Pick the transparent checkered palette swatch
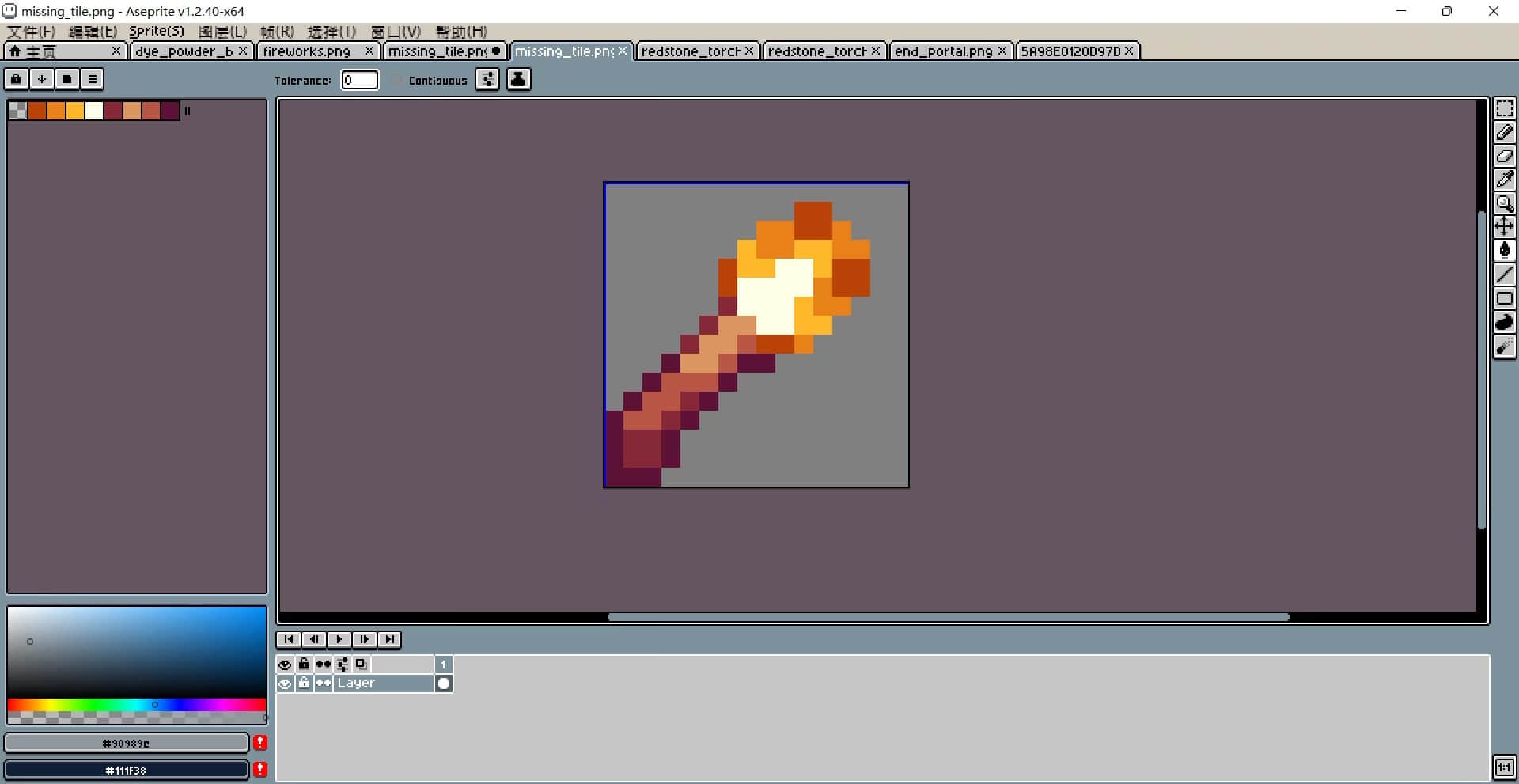This screenshot has height=784, width=1519. click(x=17, y=111)
